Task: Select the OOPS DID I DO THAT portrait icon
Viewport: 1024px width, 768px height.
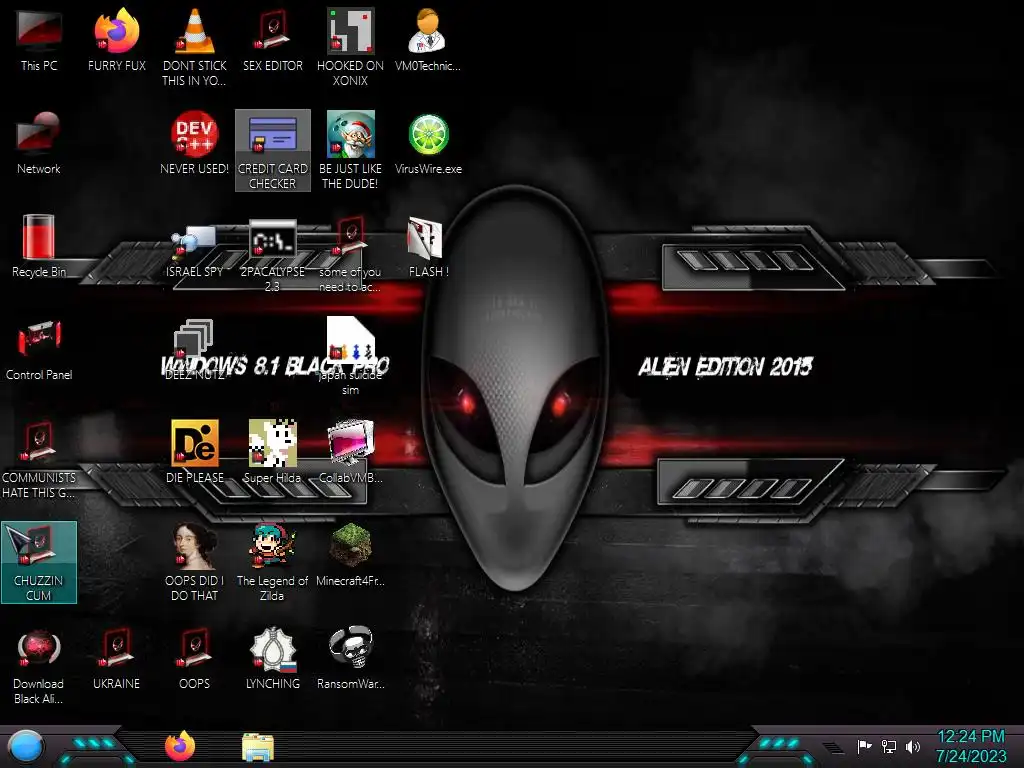Action: (x=195, y=562)
